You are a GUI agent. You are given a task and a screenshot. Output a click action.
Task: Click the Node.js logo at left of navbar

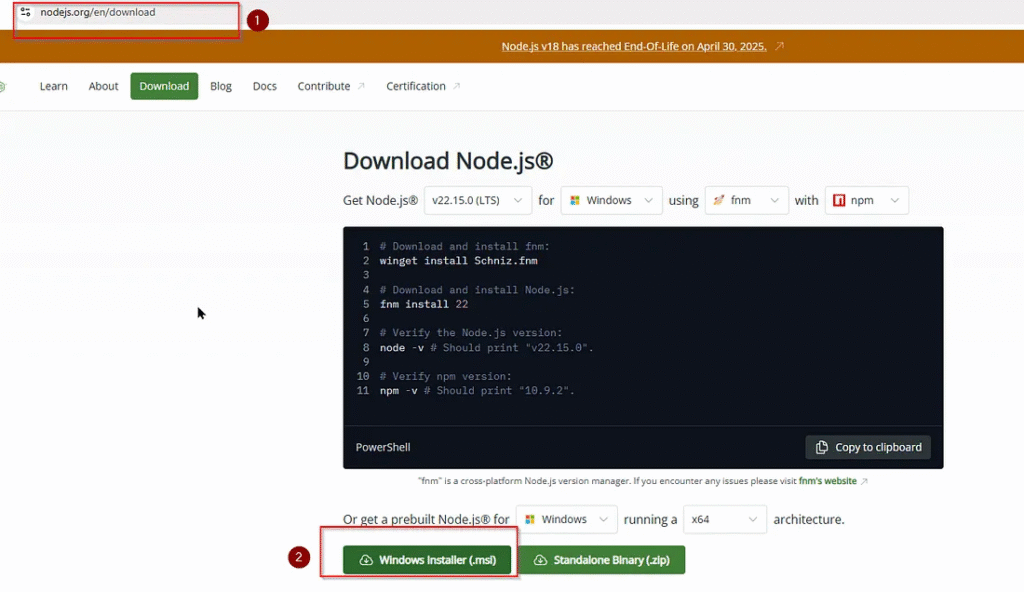[3, 86]
